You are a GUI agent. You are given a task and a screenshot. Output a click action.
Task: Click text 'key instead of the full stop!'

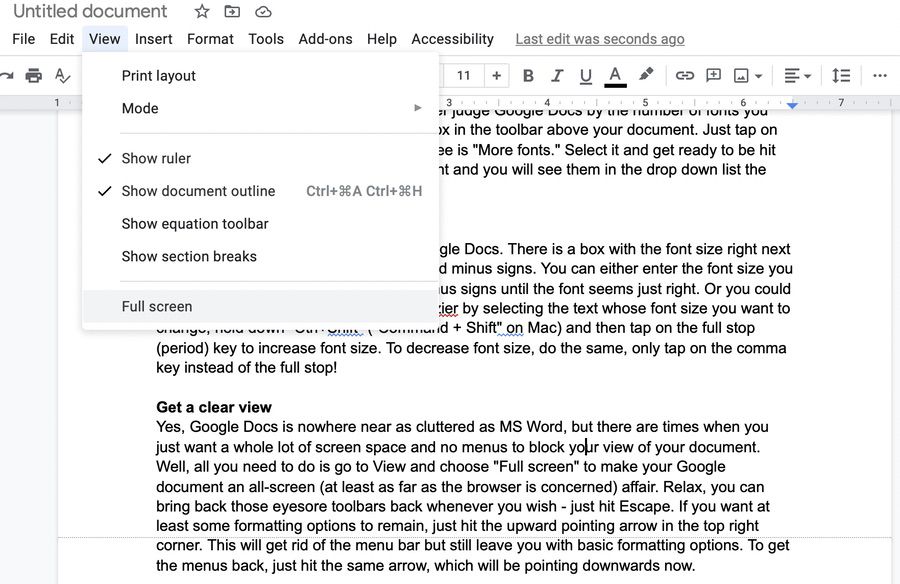click(x=246, y=368)
